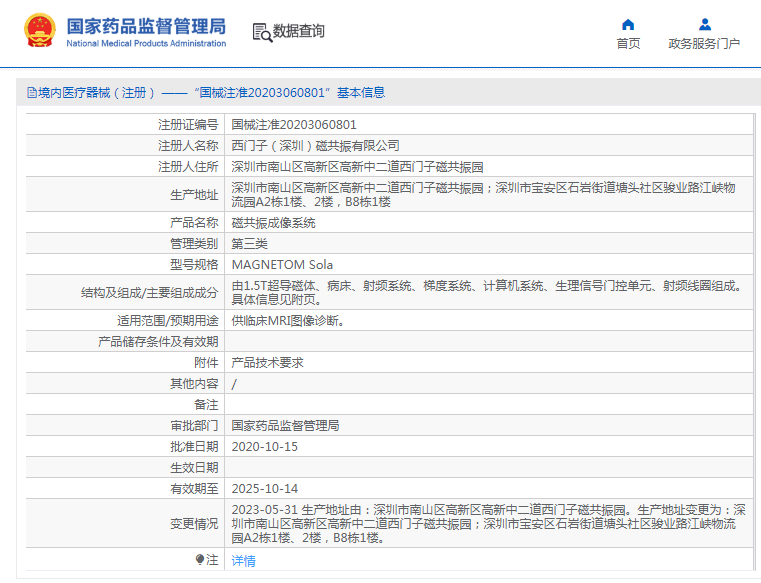Click the 变更情况 label
The image size is (761, 583).
tap(194, 524)
